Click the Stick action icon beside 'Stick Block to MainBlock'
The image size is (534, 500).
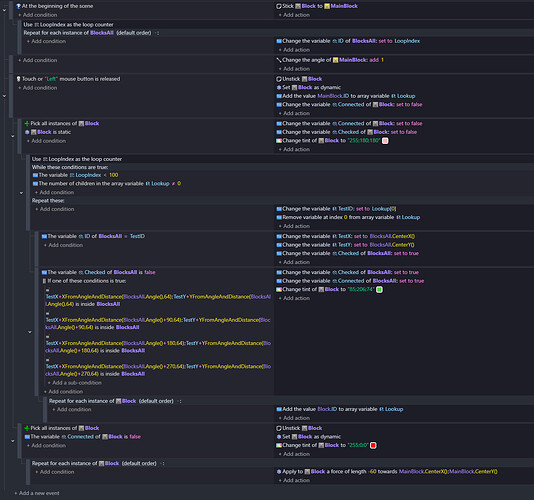(279, 6)
